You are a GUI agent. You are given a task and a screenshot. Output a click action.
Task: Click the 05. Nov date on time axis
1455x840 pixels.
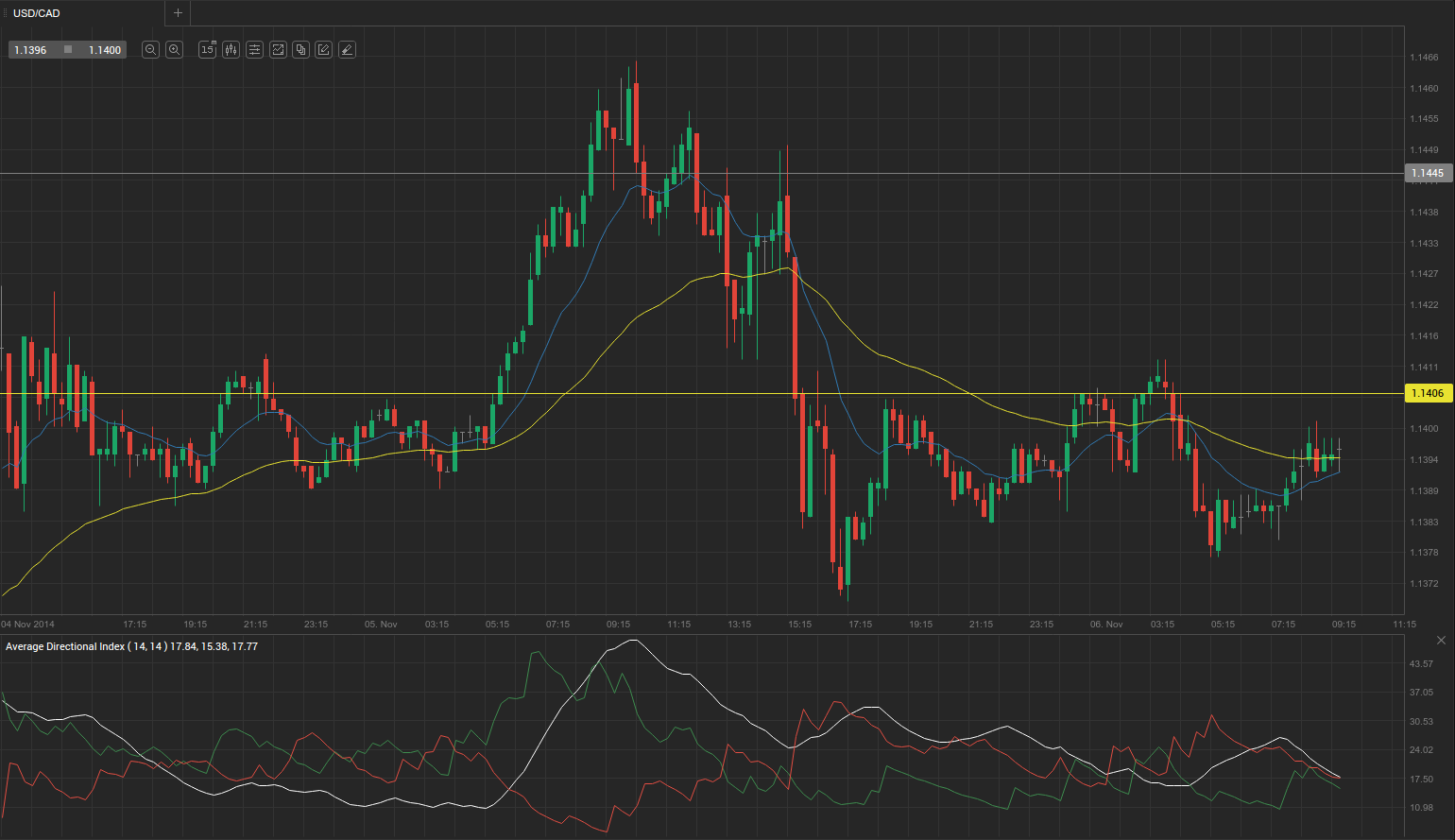coord(381,625)
